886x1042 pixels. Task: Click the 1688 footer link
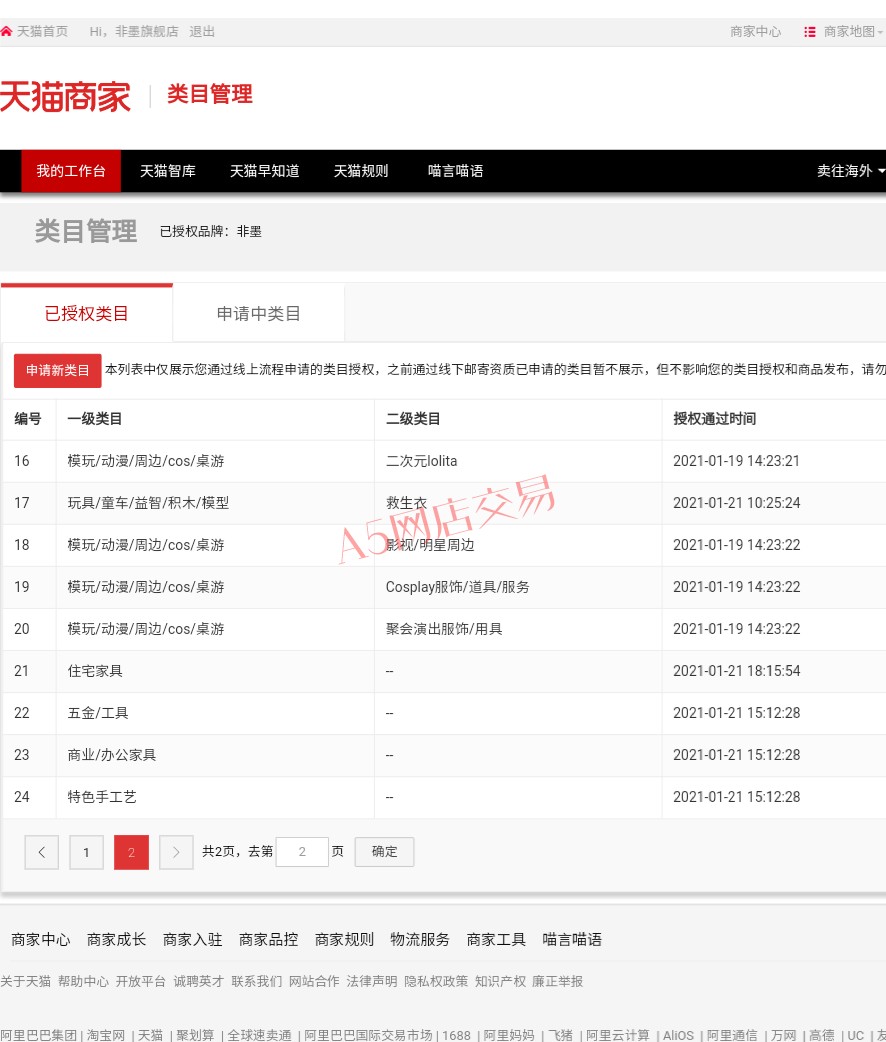tap(457, 1035)
